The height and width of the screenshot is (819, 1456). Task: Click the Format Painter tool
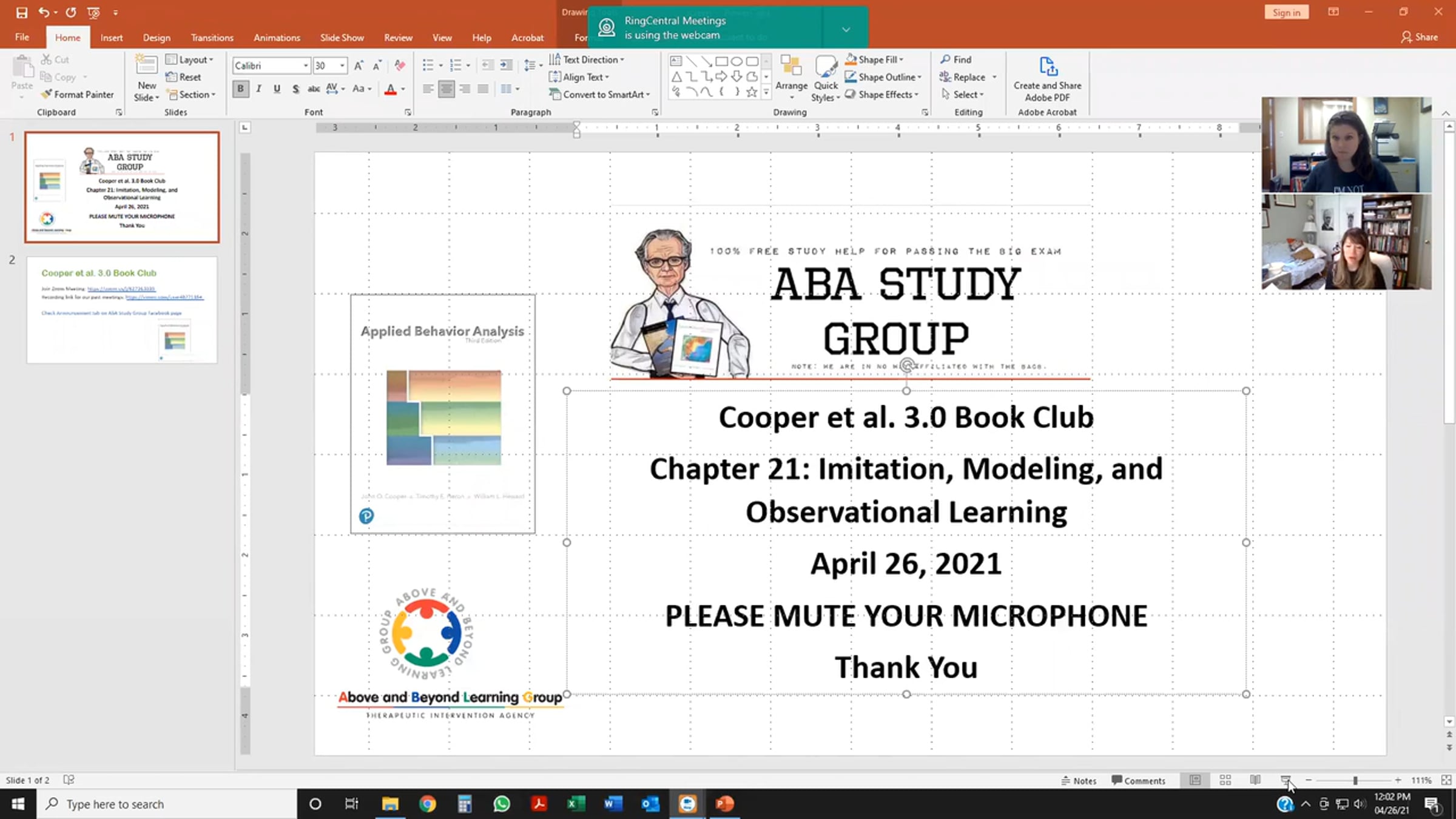tap(77, 95)
